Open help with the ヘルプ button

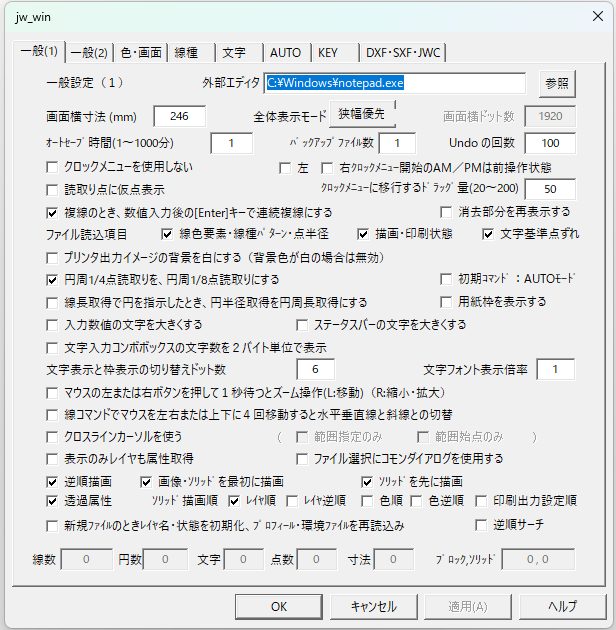coord(563,606)
